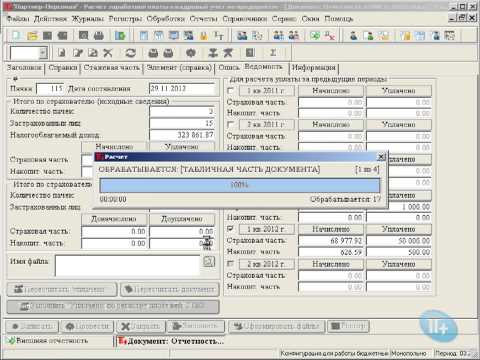The height and width of the screenshot is (360, 480).
Task: Click the 50 000.00 уплачено value
Action: pyautogui.click(x=399, y=241)
